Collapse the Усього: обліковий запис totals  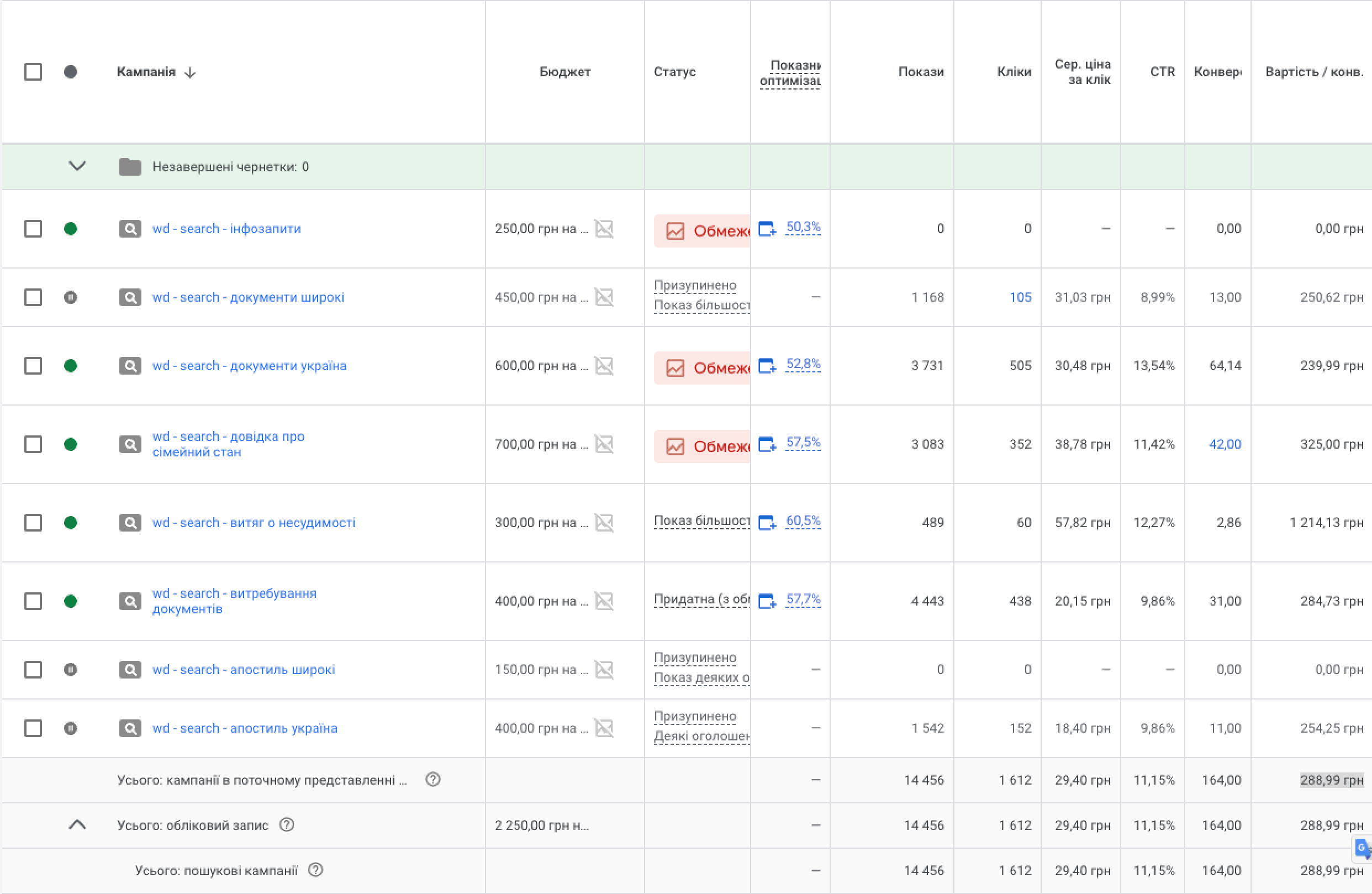point(77,825)
